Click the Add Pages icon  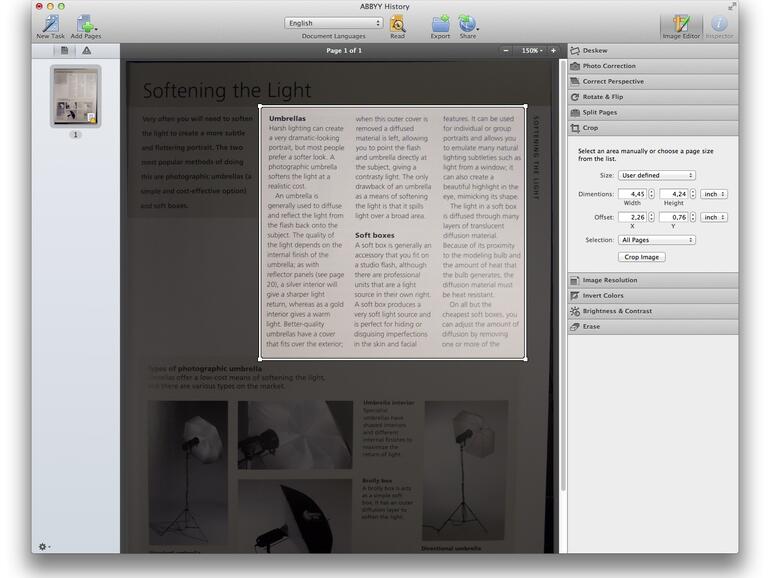click(86, 24)
